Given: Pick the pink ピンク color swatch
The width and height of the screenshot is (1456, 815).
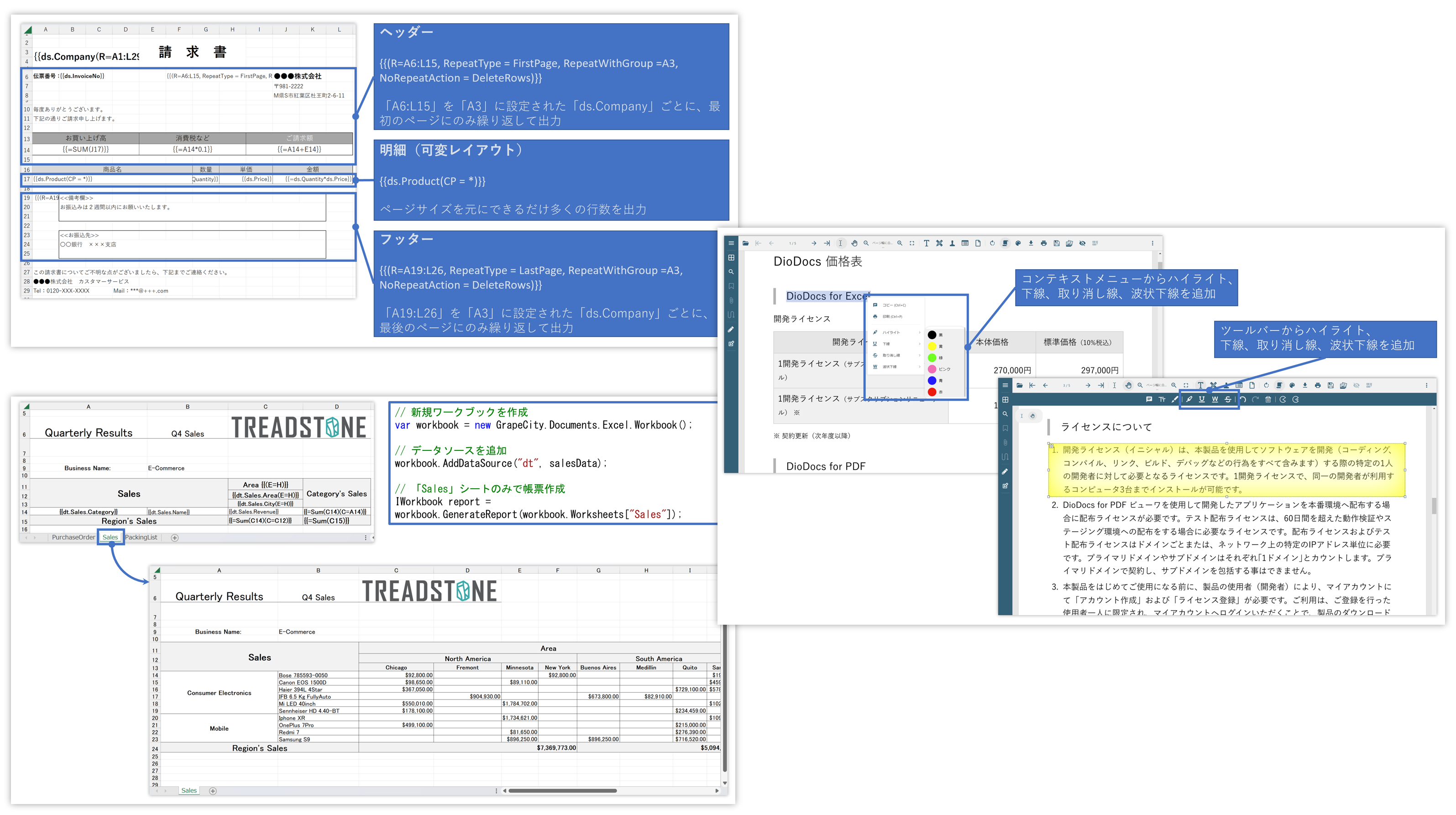Looking at the screenshot, I should pos(932,369).
